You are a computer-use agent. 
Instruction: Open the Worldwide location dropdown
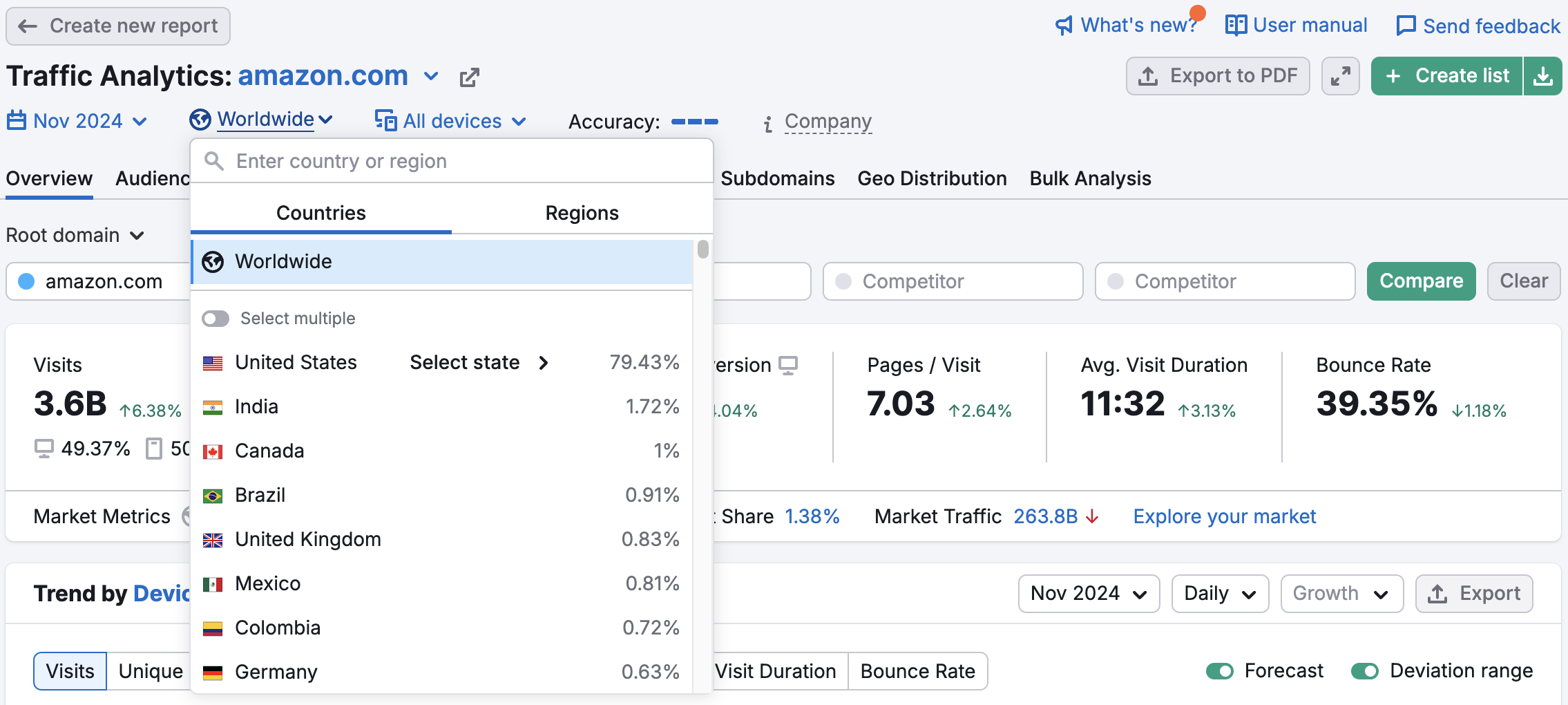262,120
